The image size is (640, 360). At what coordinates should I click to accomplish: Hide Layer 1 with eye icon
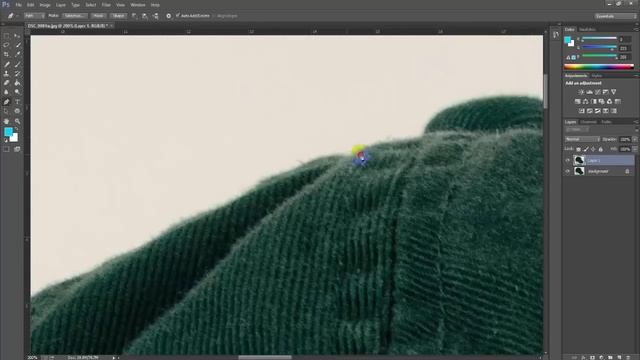click(x=567, y=160)
